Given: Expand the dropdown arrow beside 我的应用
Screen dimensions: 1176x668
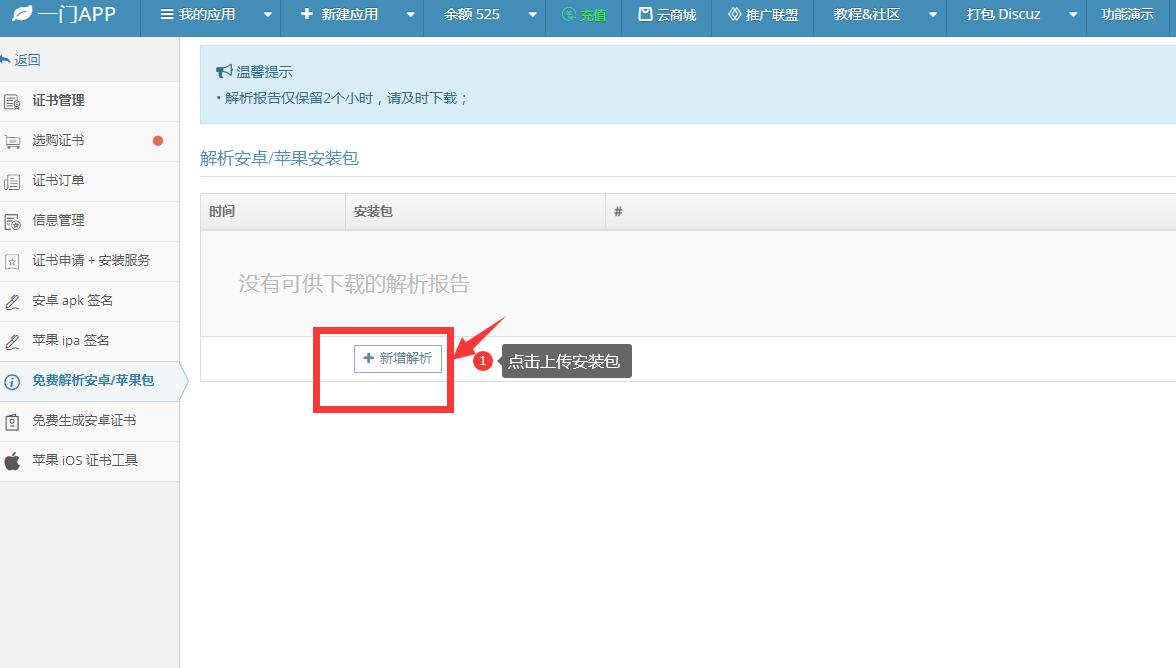Looking at the screenshot, I should pyautogui.click(x=268, y=15).
